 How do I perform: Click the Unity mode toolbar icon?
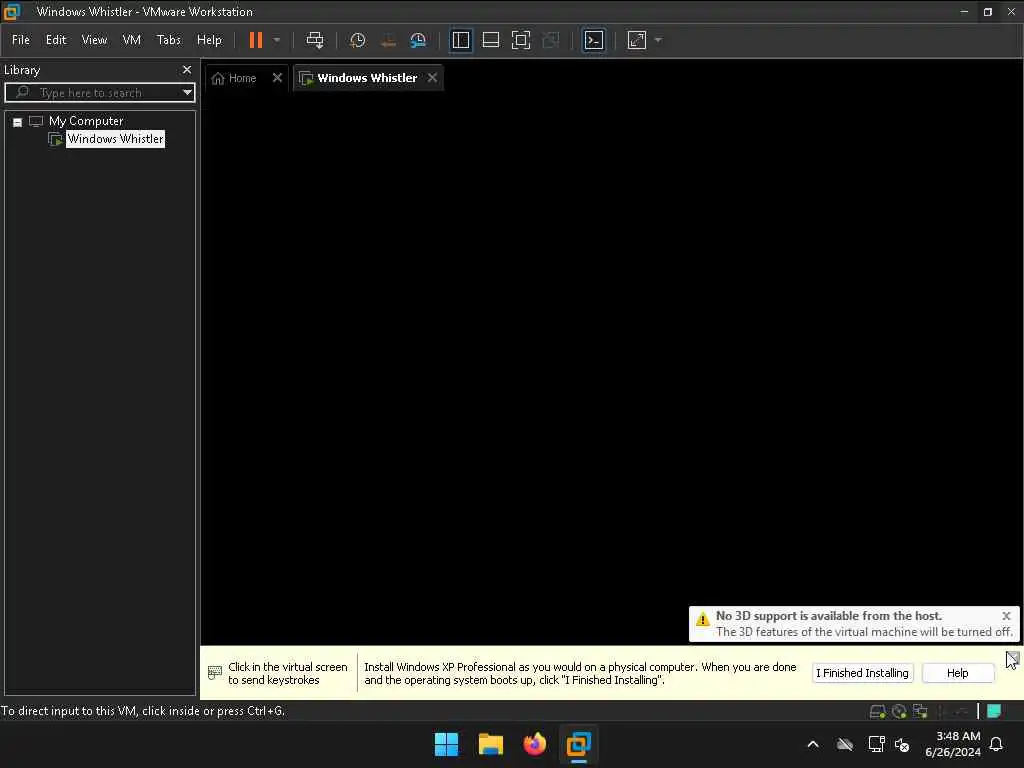tap(551, 40)
